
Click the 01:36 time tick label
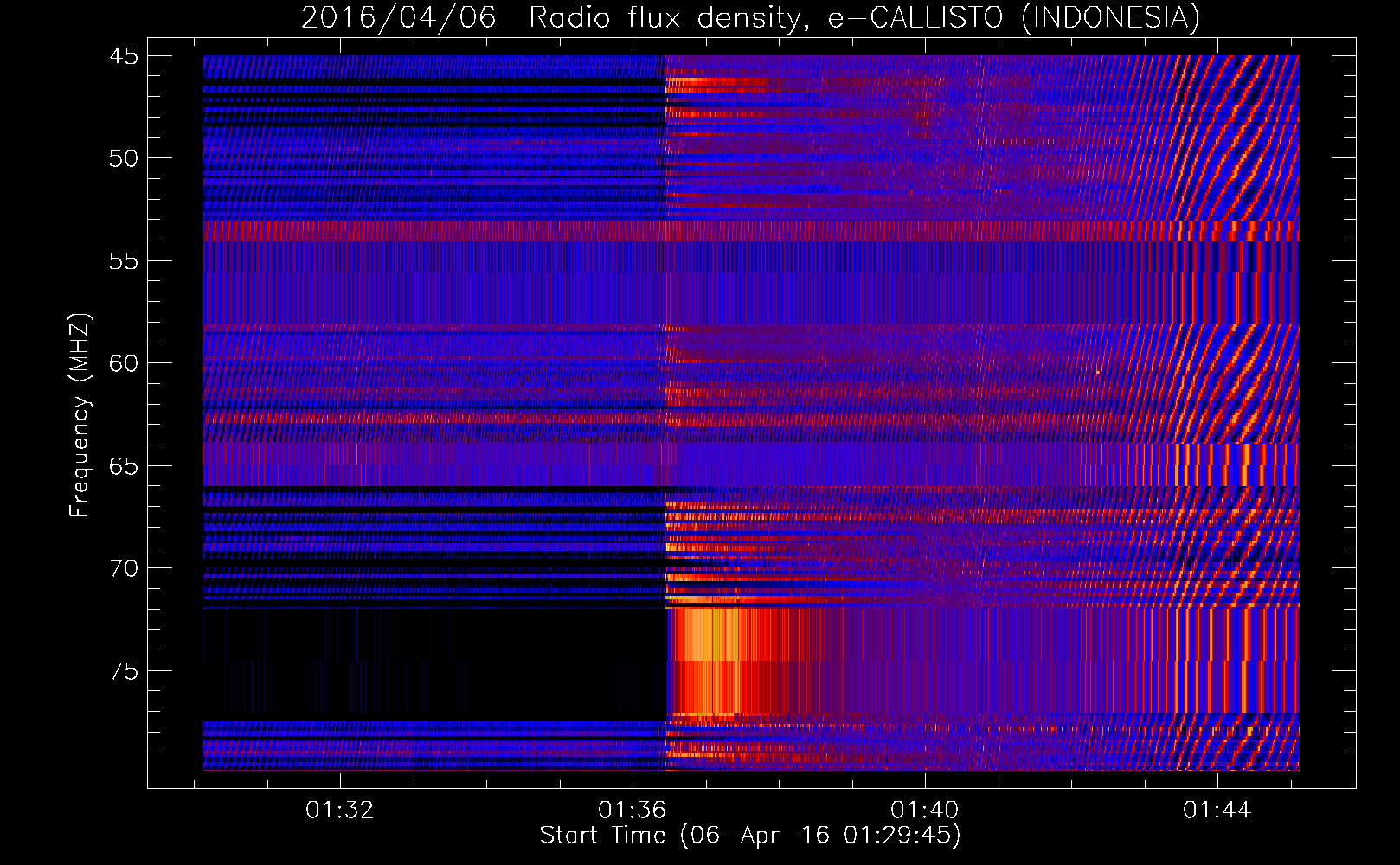(633, 811)
